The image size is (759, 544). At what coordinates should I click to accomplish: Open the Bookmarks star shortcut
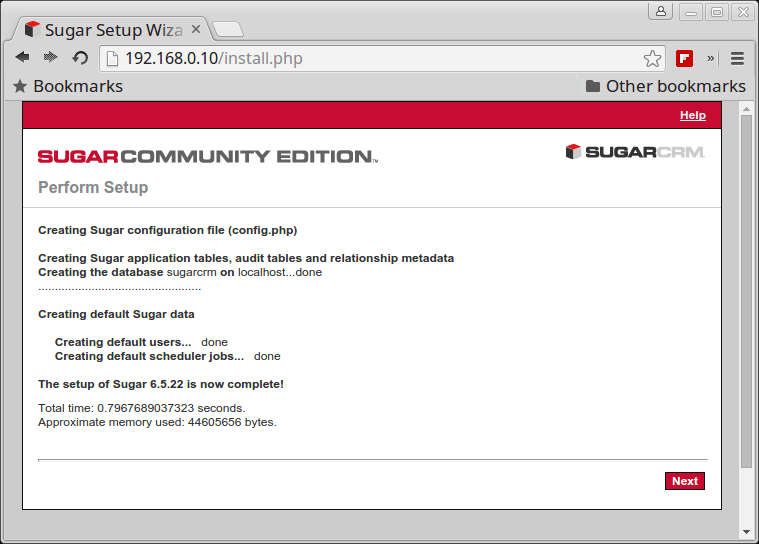(x=68, y=86)
